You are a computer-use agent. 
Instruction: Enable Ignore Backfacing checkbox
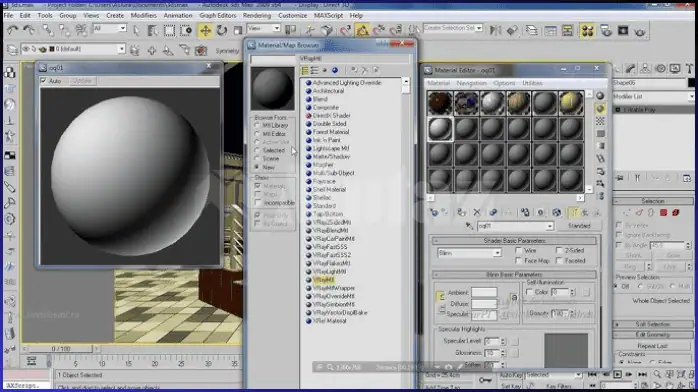(619, 234)
